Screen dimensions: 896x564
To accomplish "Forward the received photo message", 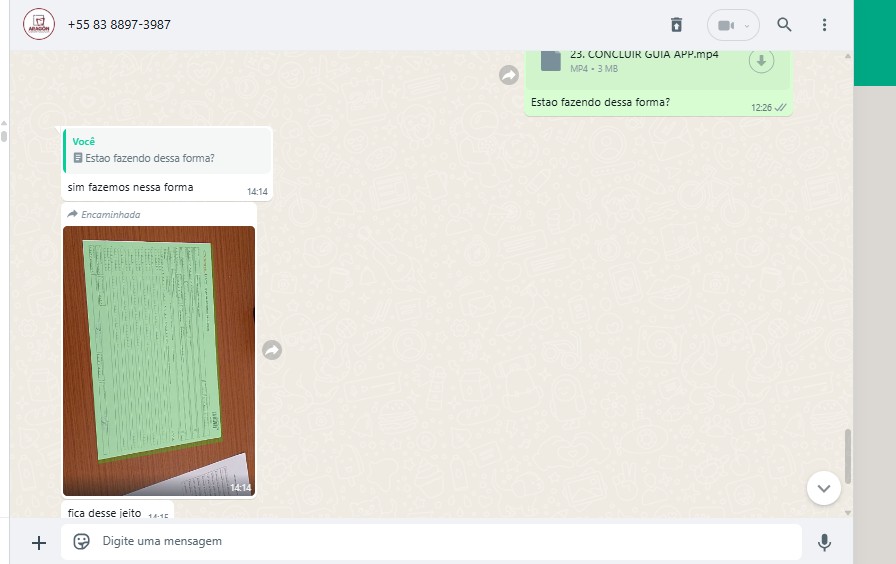I will coord(272,350).
